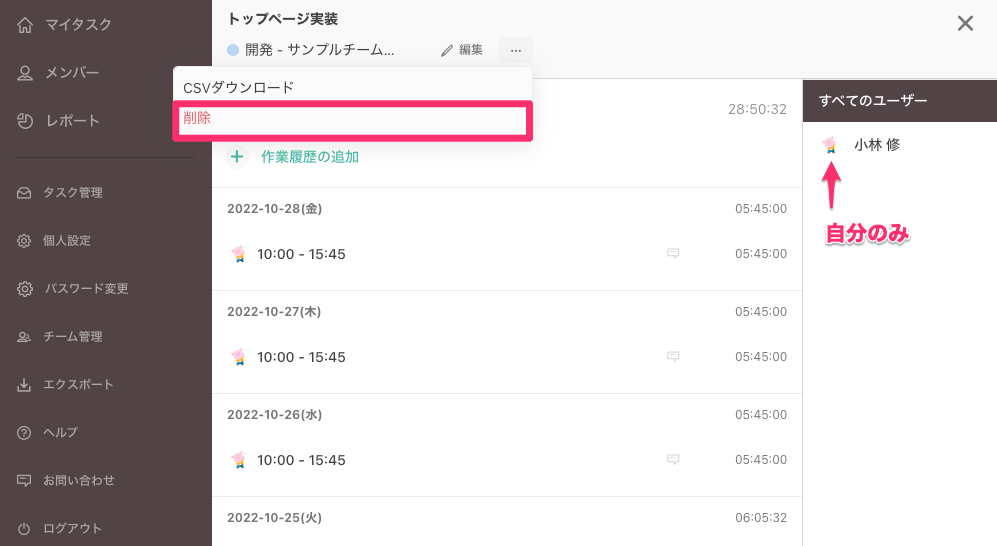Open the エクスポート export page
The image size is (997, 546).
(x=78, y=385)
